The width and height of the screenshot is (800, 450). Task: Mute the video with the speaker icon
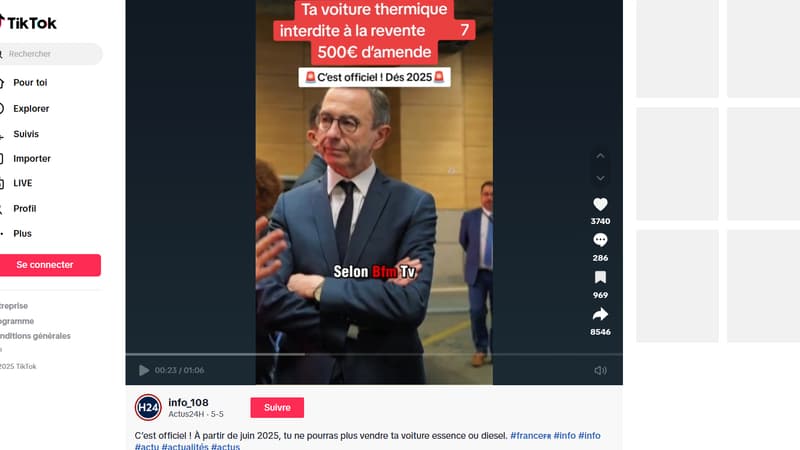[600, 370]
